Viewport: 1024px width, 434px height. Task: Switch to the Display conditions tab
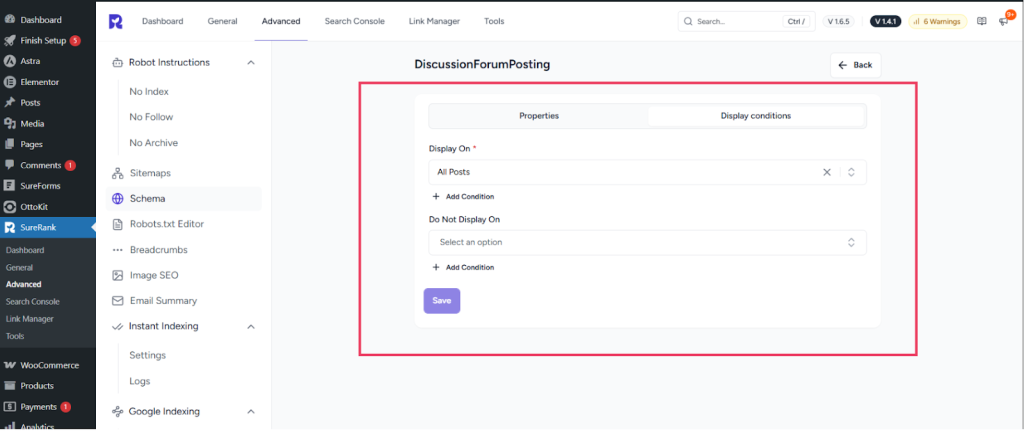756,116
